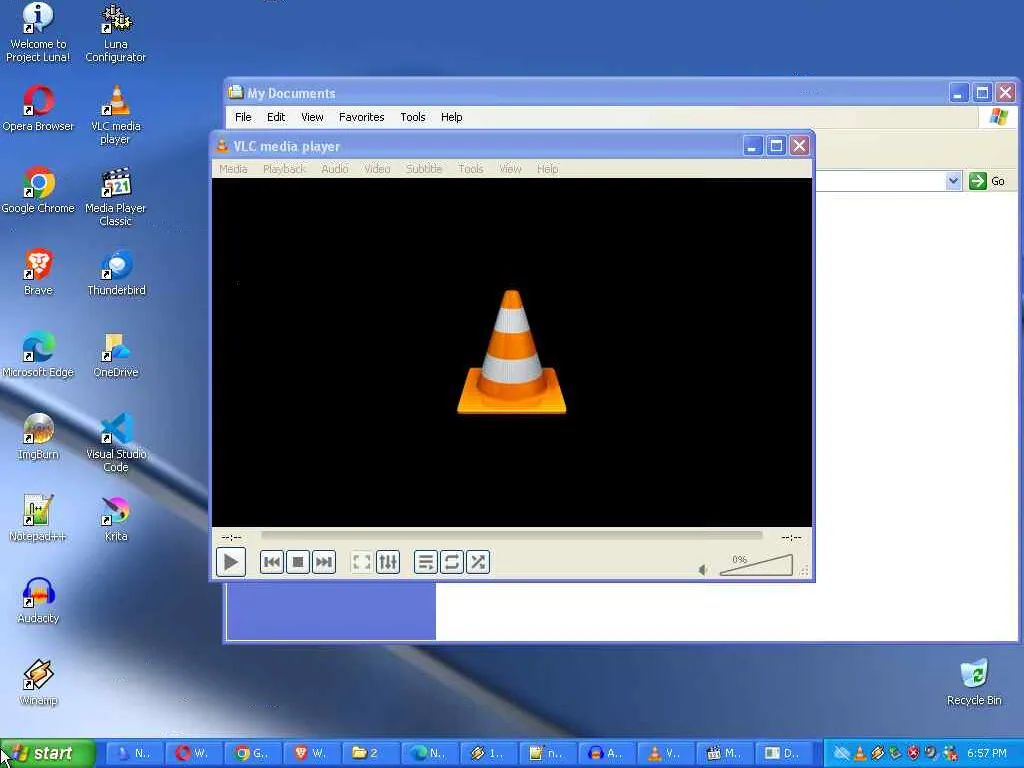Switch to Notepad++ taskbar button
Viewport: 1024px width, 768px height.
tap(547, 753)
